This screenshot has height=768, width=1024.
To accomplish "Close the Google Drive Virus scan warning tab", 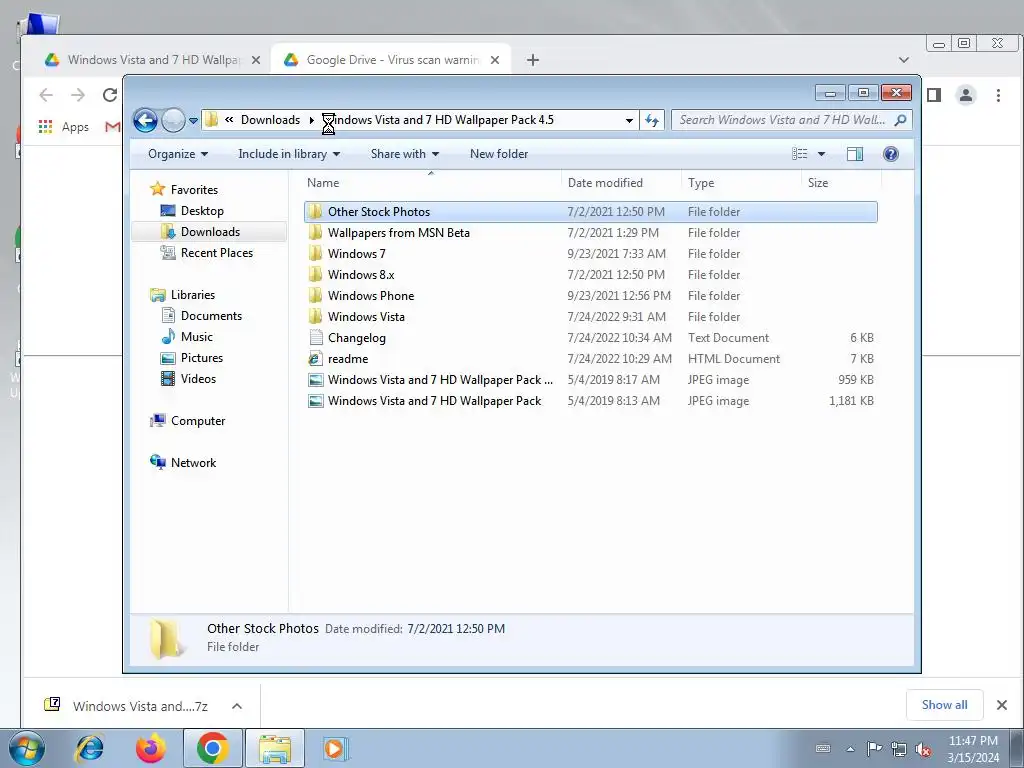I will pos(495,60).
